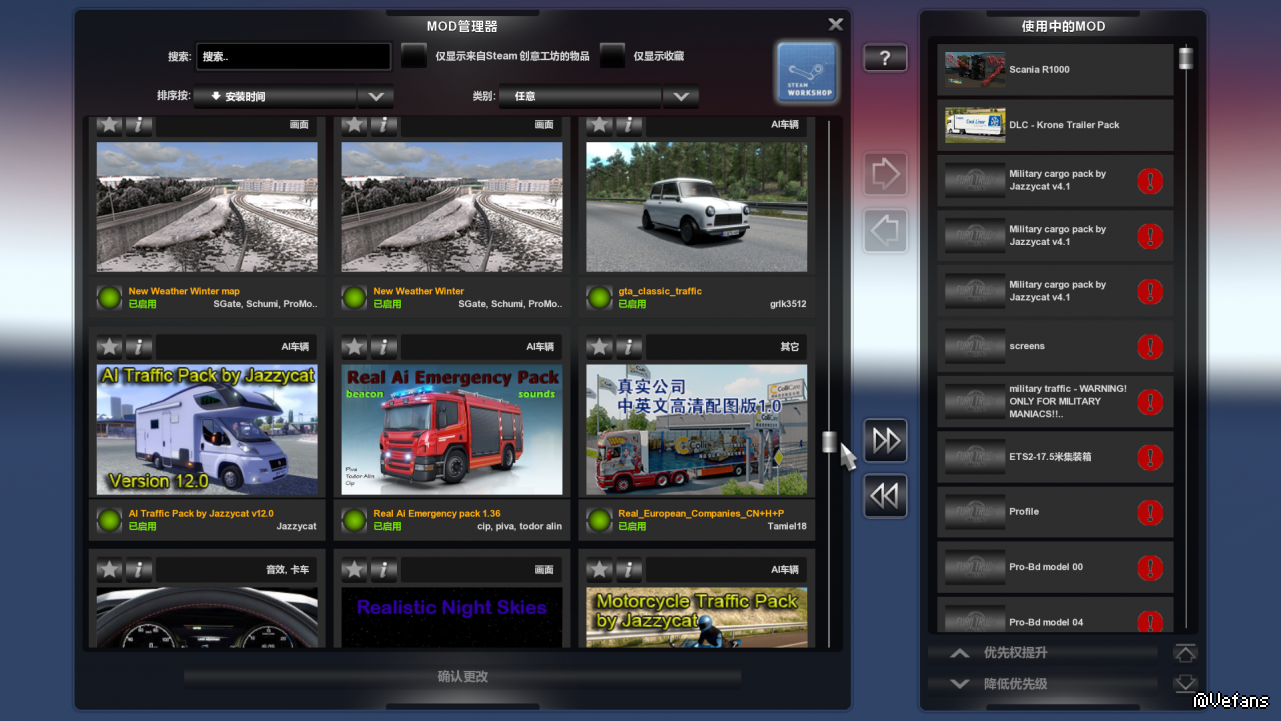Select Scania R1000 in active mods list

1055,70
